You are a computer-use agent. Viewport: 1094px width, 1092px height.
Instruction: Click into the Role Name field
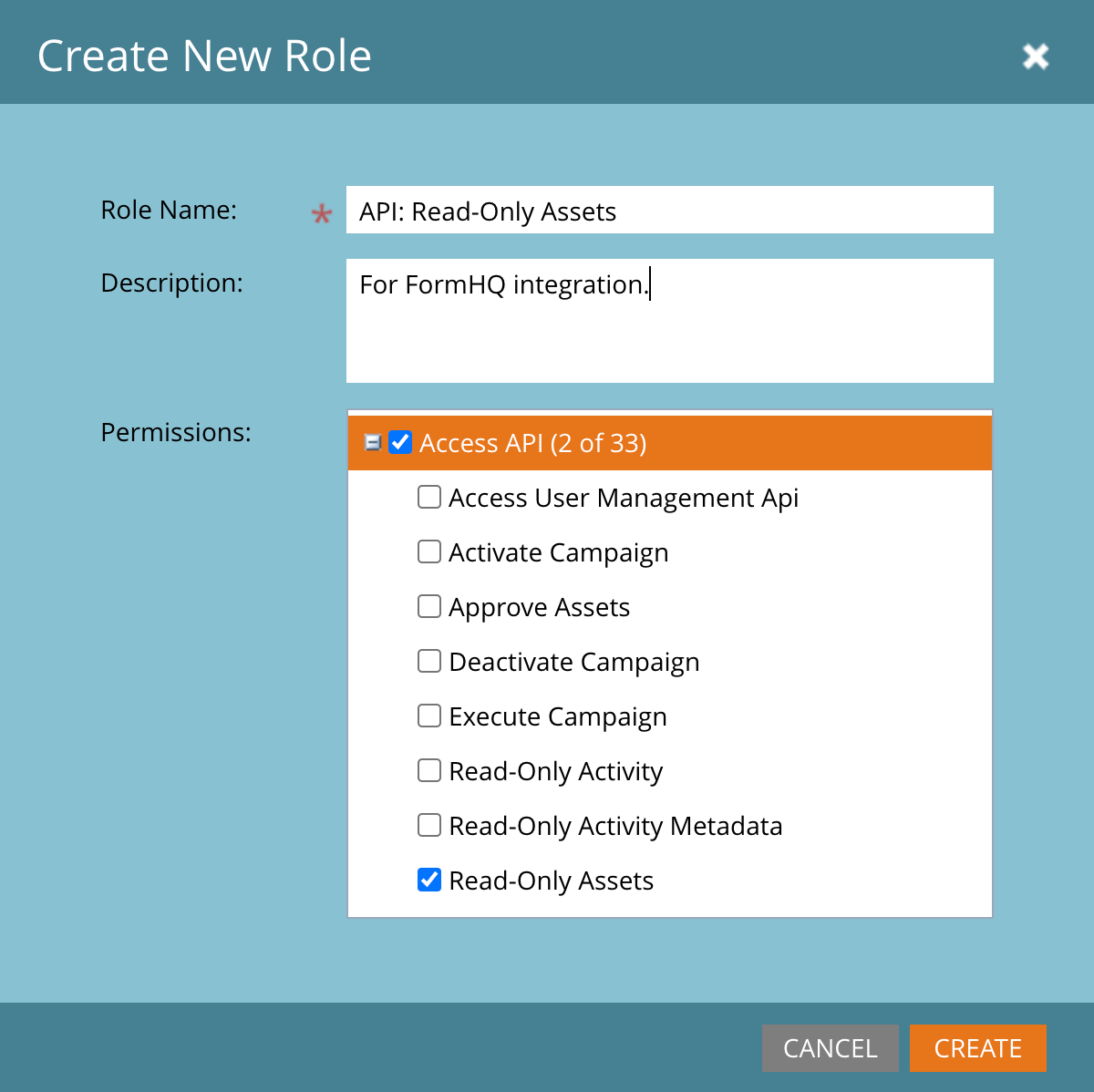pos(670,211)
